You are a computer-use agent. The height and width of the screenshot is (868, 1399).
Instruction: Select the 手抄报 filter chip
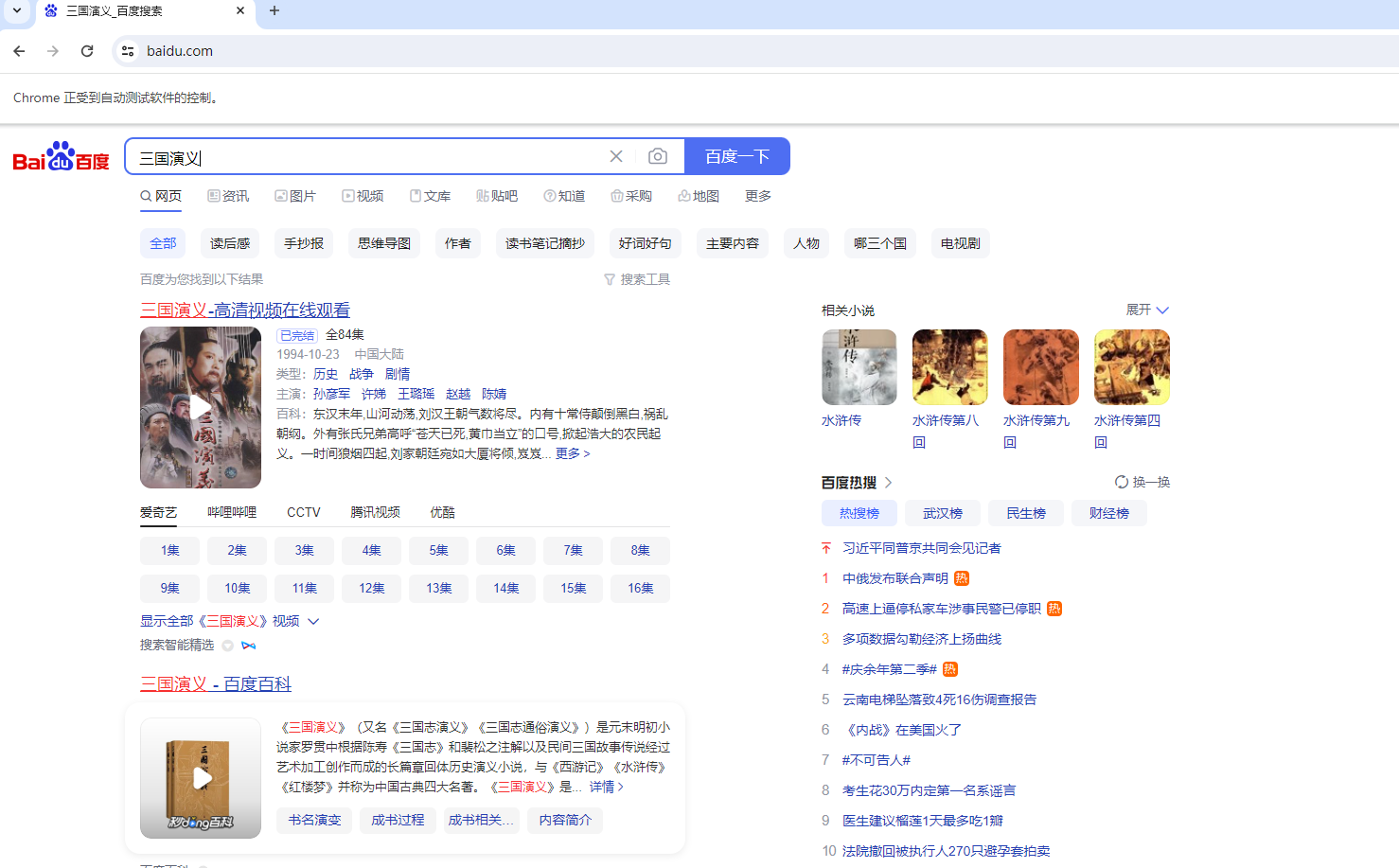coord(304,243)
